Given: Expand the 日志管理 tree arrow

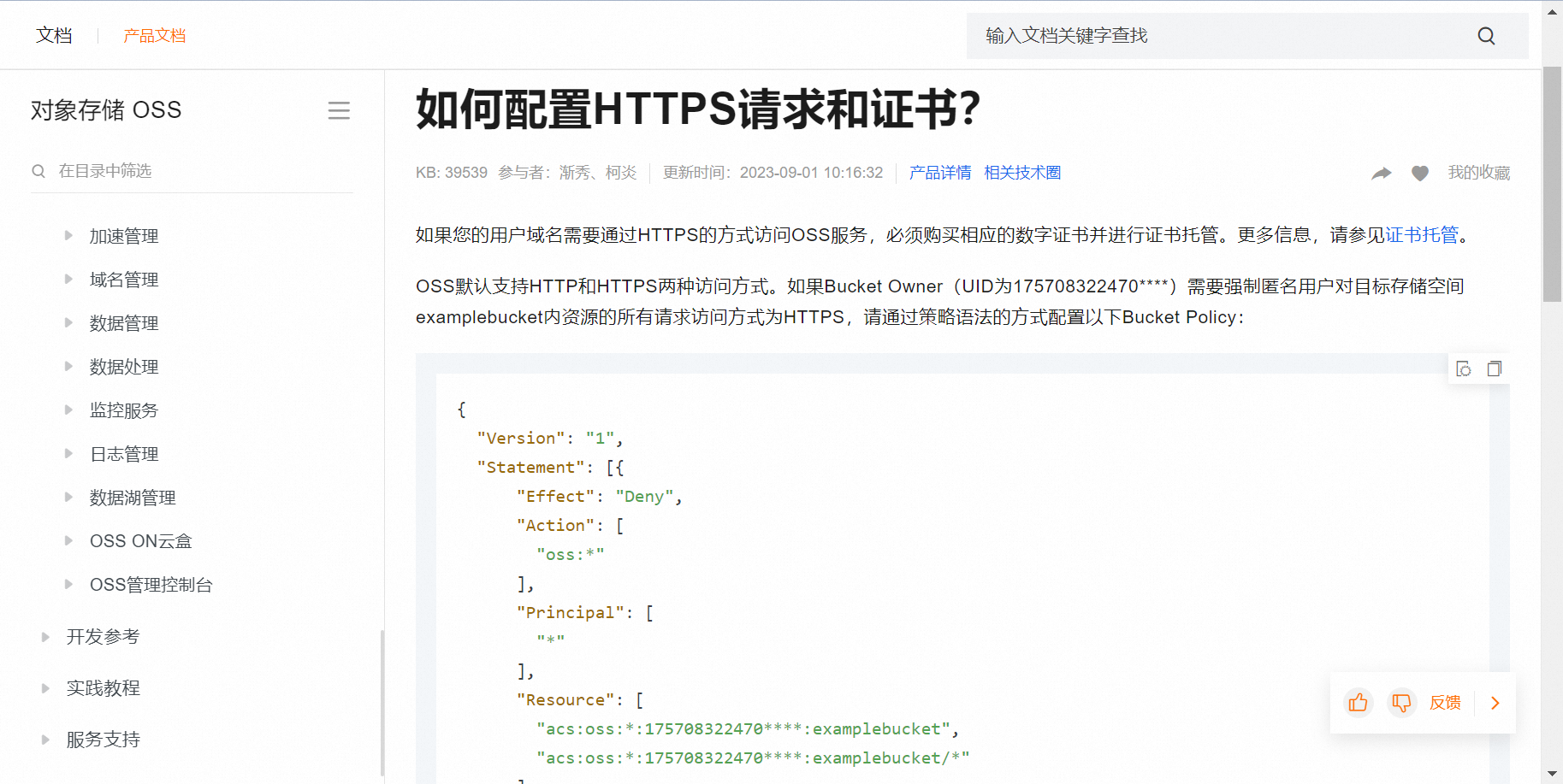Looking at the screenshot, I should point(68,453).
